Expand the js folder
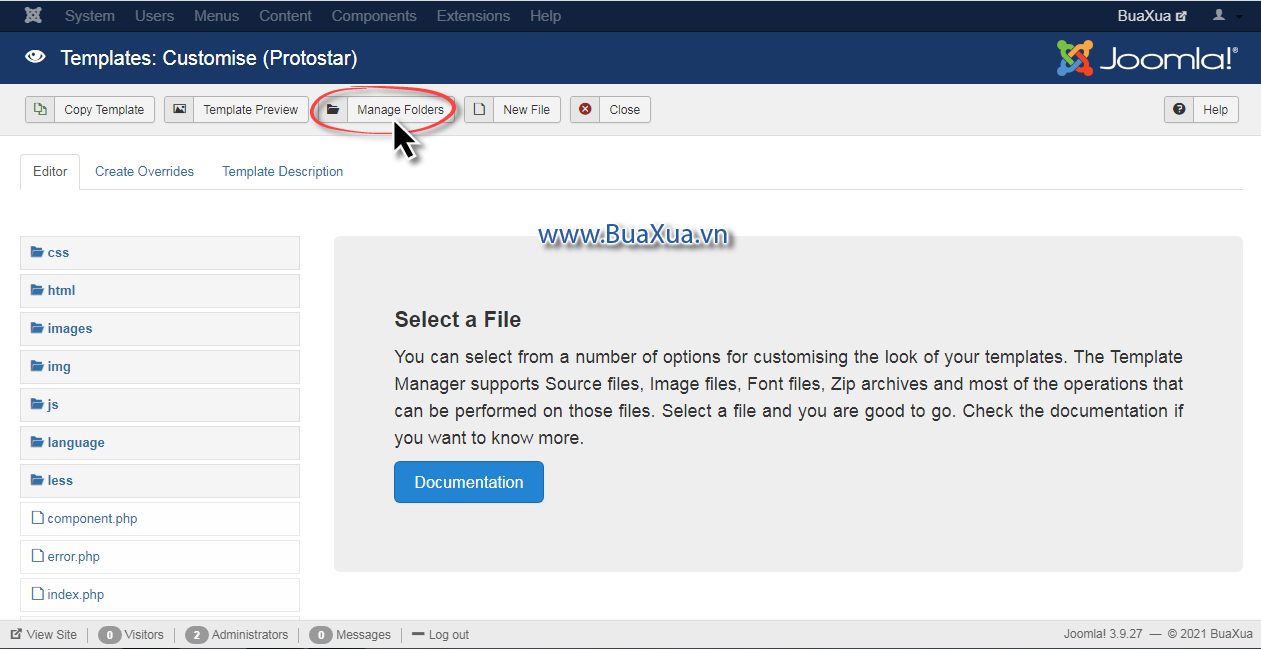 160,405
